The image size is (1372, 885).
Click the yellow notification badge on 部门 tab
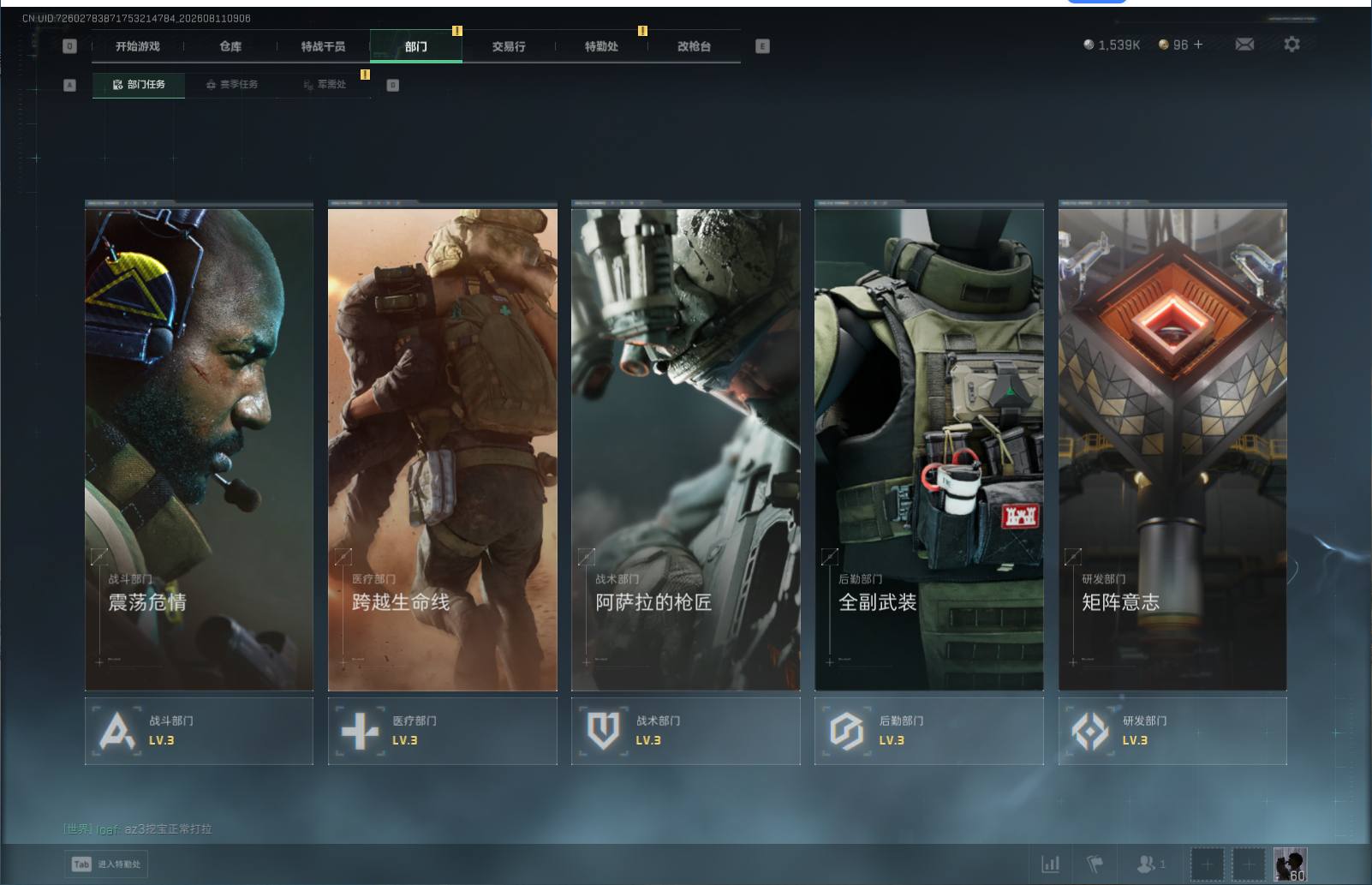click(x=457, y=31)
